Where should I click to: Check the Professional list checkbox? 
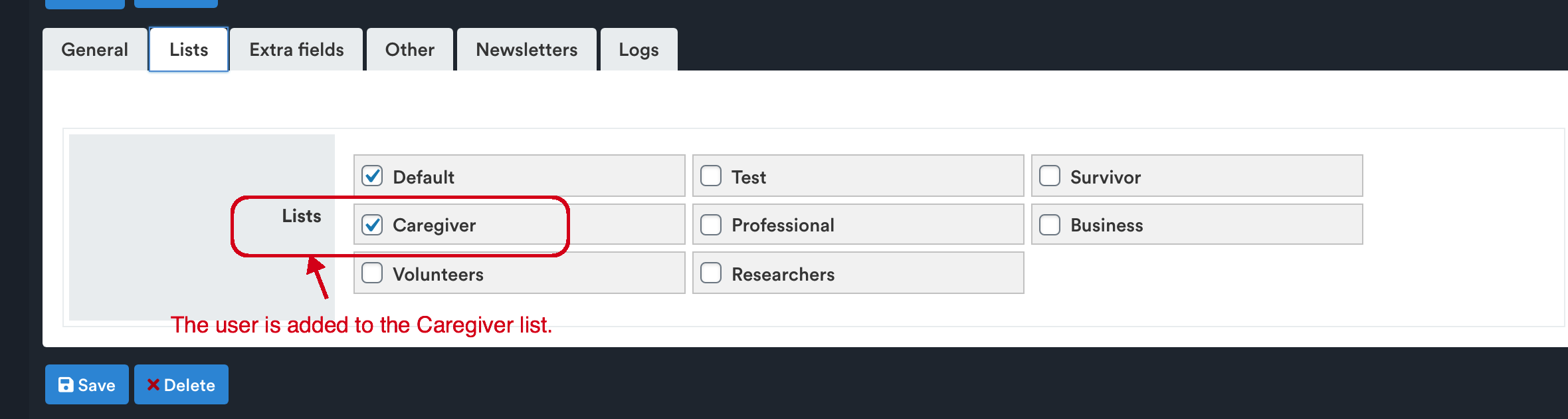point(711,225)
